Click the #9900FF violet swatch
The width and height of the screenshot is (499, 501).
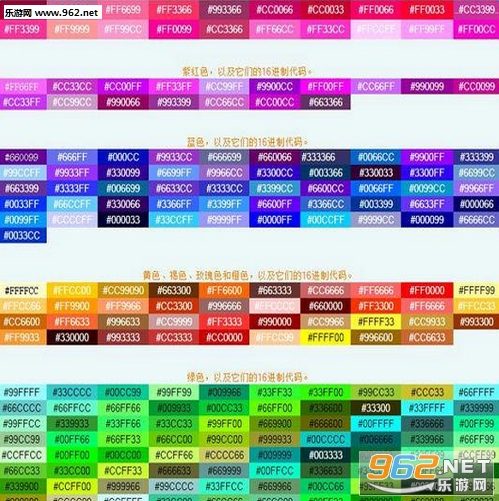[x=427, y=157]
